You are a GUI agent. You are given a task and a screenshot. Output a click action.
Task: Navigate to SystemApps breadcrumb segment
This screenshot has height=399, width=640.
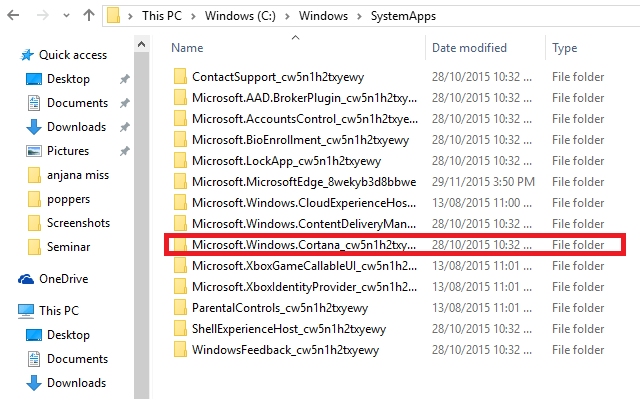coord(403,16)
